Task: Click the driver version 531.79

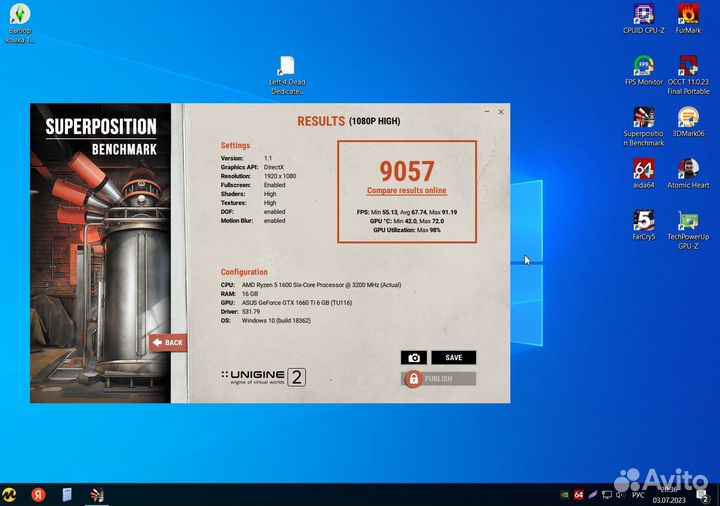Action: [x=251, y=311]
